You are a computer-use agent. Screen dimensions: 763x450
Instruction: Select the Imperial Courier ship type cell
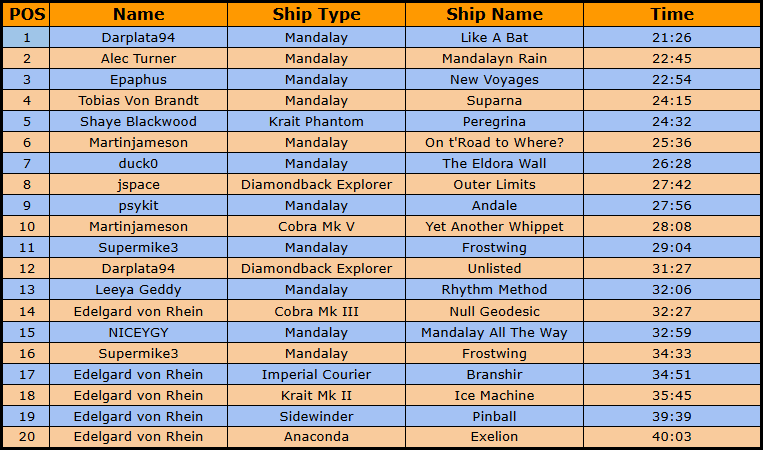click(316, 374)
